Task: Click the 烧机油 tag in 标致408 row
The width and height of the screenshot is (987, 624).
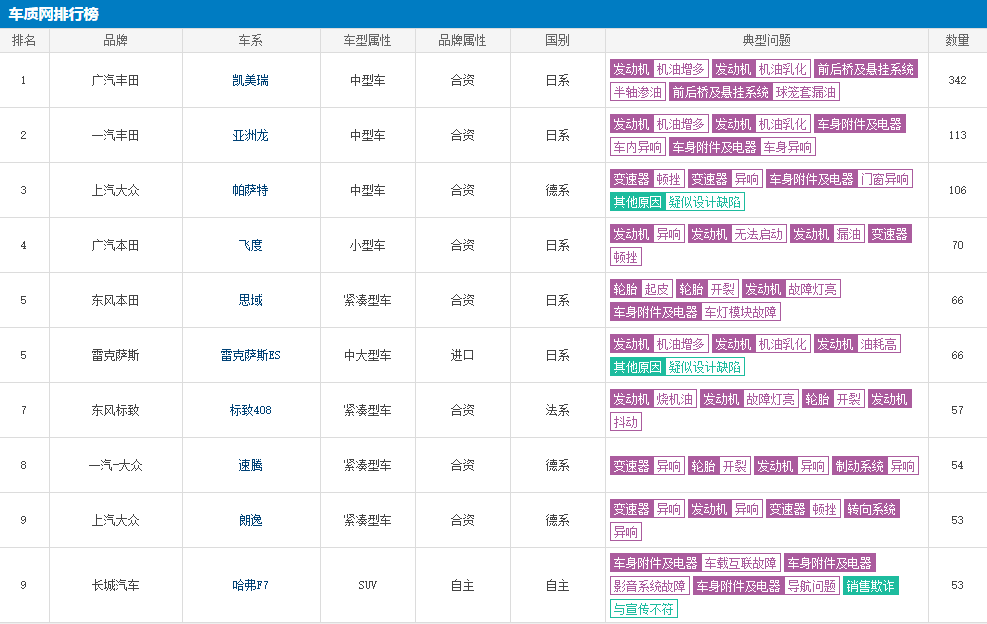Action: point(674,399)
